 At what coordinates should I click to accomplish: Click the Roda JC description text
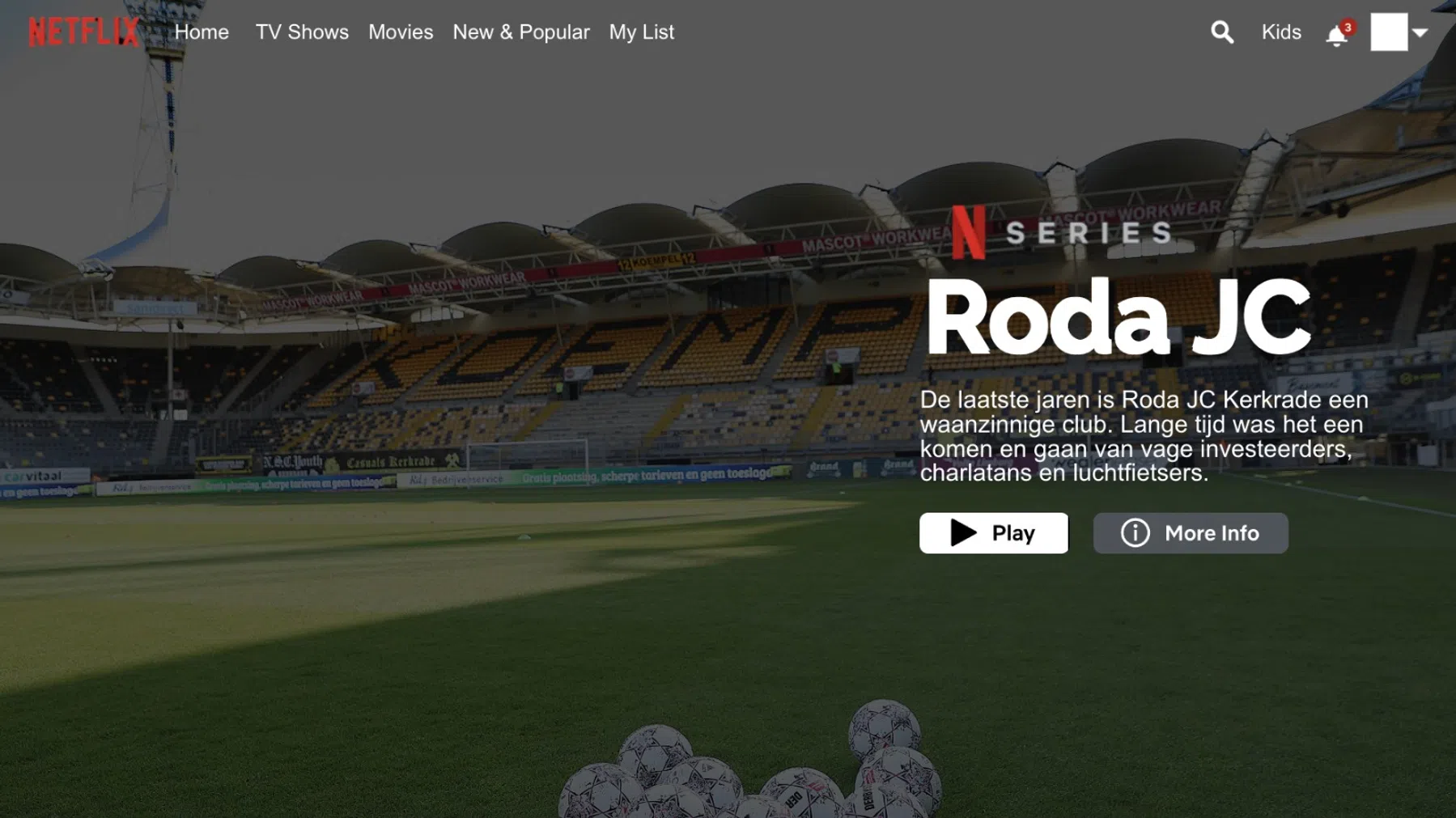[1144, 436]
